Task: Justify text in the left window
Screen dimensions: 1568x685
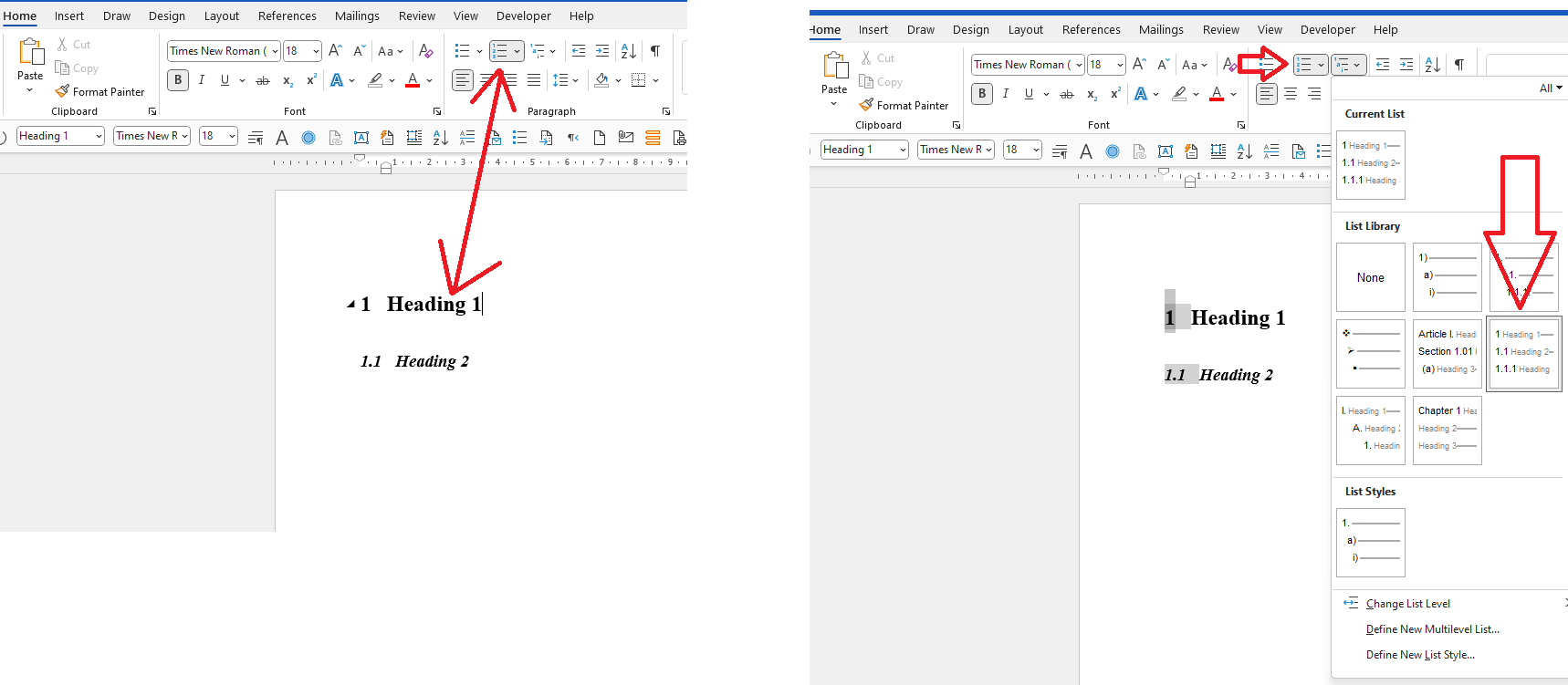Action: (x=534, y=80)
